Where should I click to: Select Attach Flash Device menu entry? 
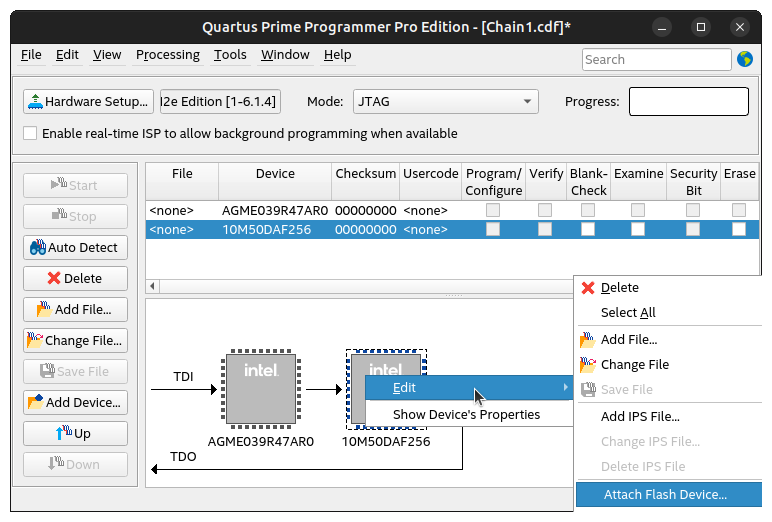click(665, 494)
